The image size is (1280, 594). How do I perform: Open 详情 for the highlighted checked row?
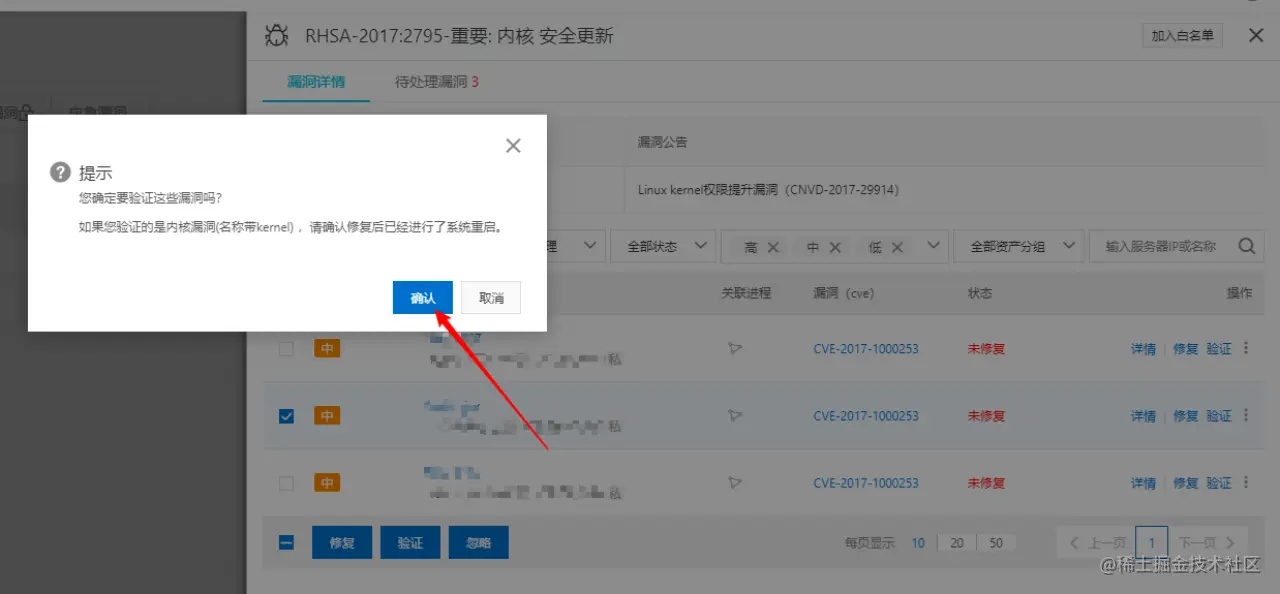pyautogui.click(x=1143, y=416)
